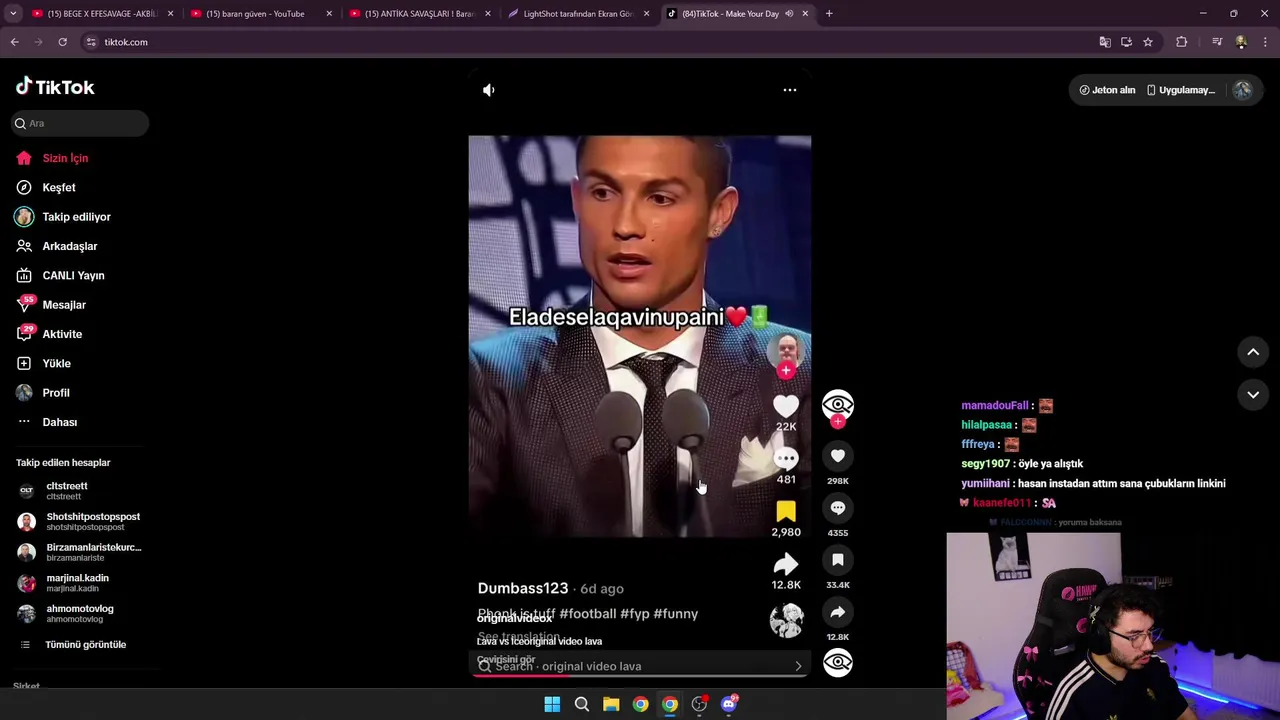1280x720 pixels.
Task: Click the #funny hashtag
Action: 676,614
